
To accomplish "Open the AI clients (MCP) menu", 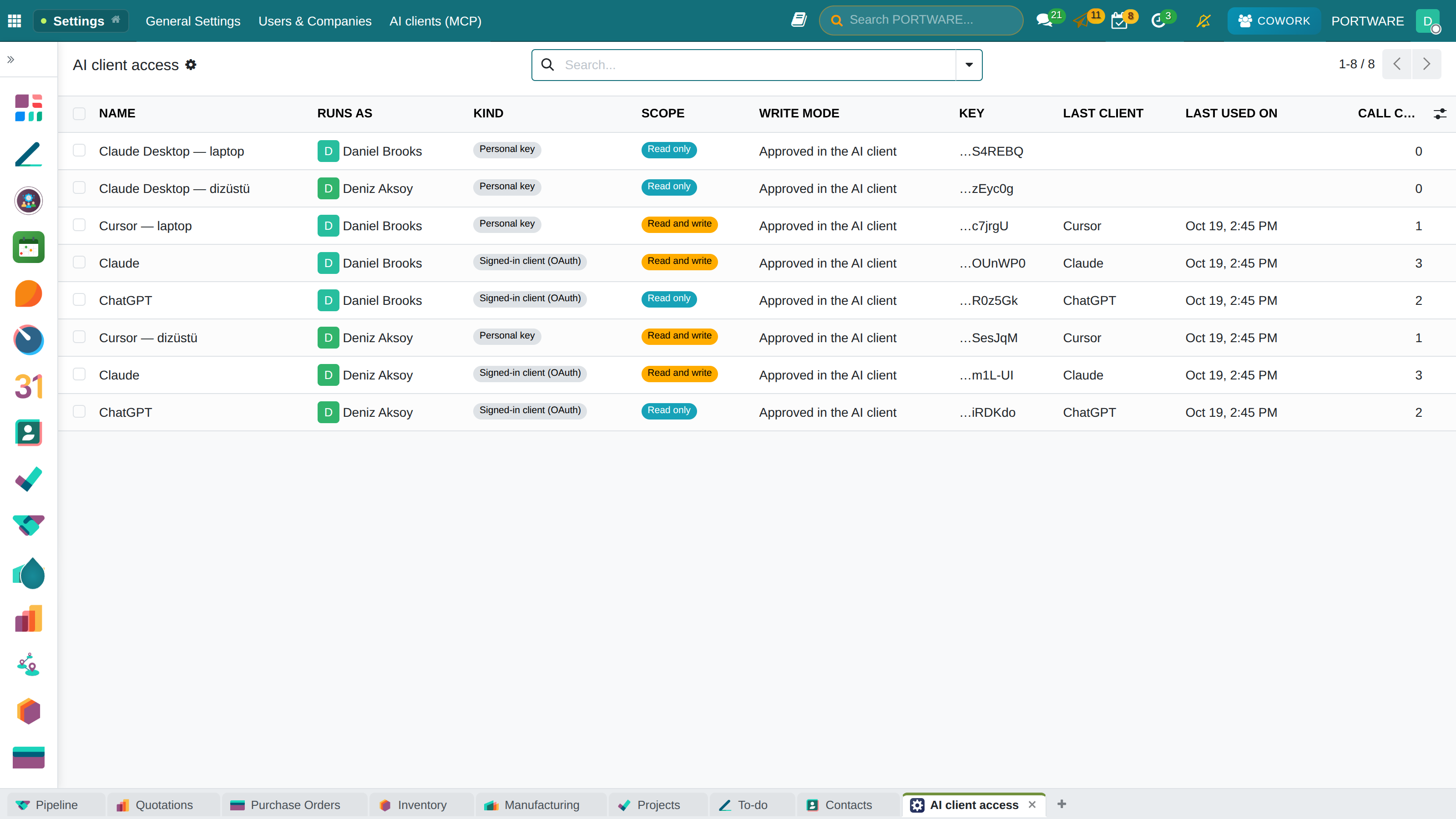I will click(435, 21).
